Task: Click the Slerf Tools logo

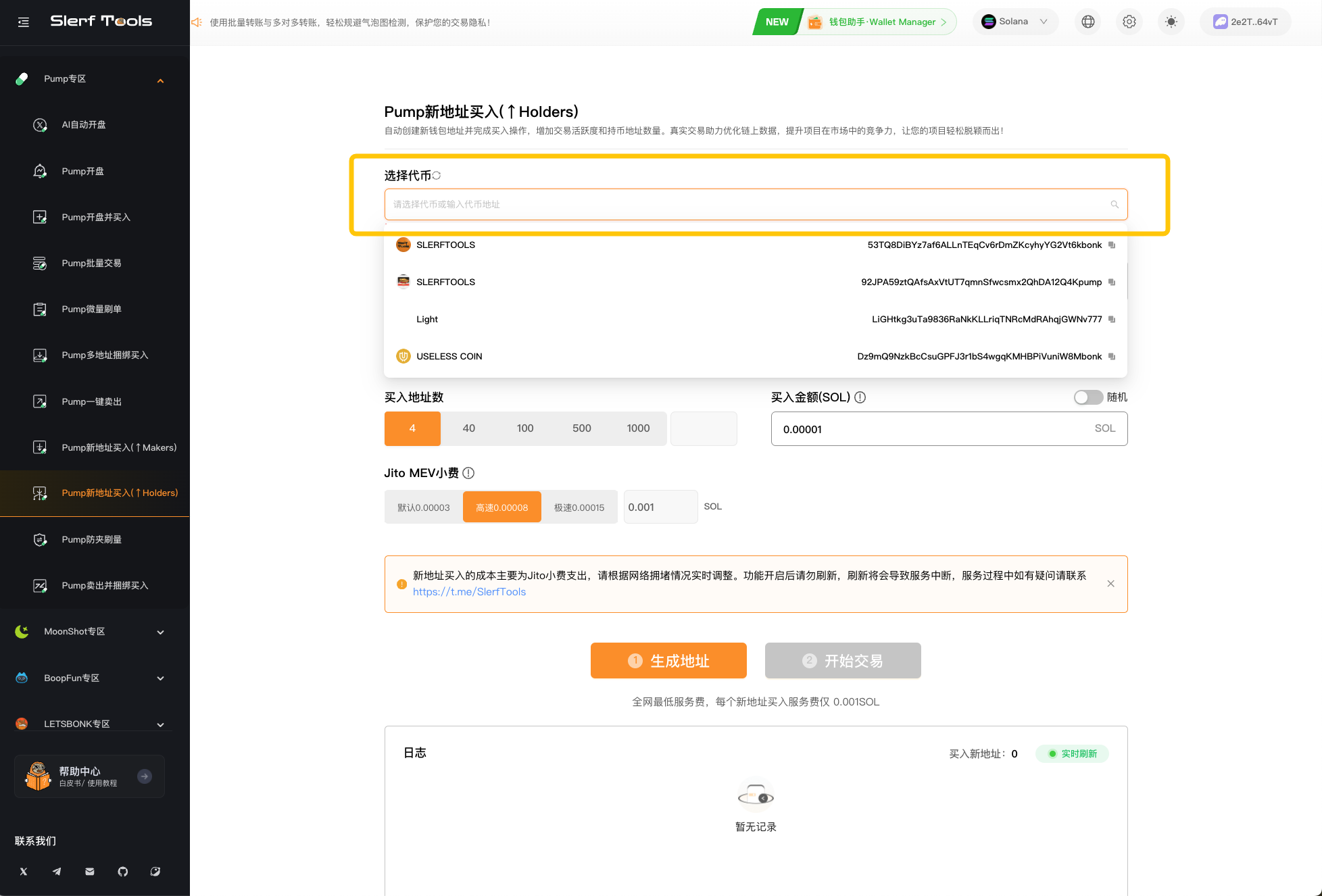Action: [101, 22]
